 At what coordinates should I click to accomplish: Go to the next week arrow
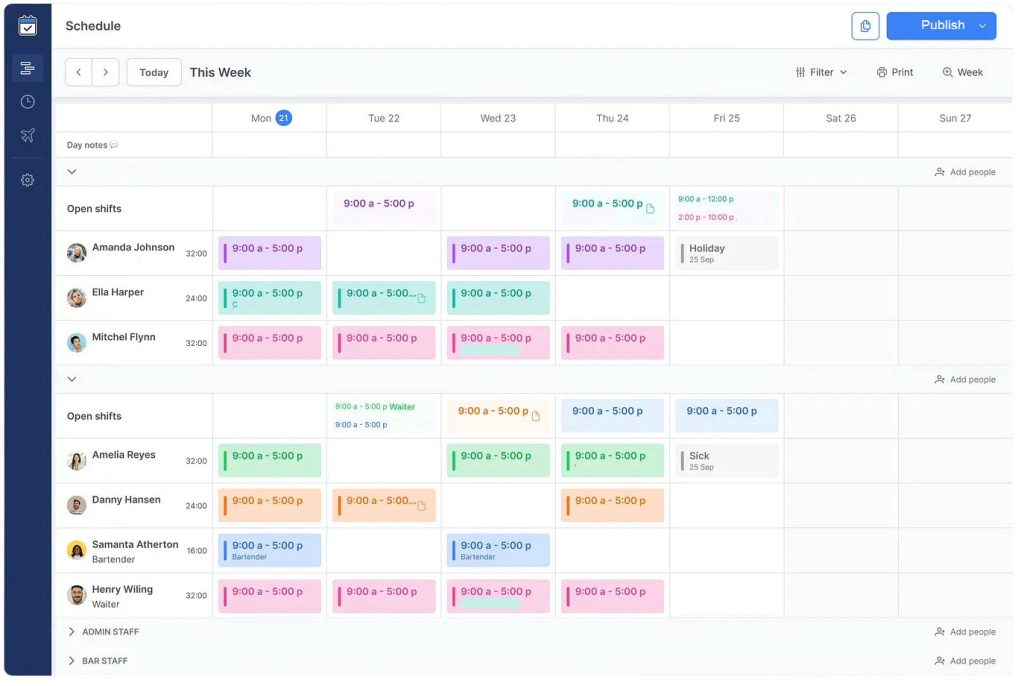pos(106,73)
